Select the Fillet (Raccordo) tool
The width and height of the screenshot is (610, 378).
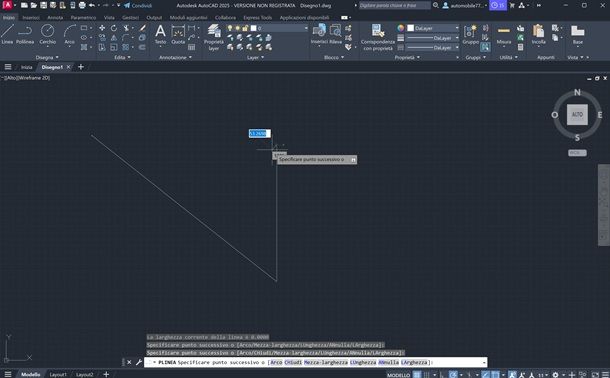[x=126, y=38]
